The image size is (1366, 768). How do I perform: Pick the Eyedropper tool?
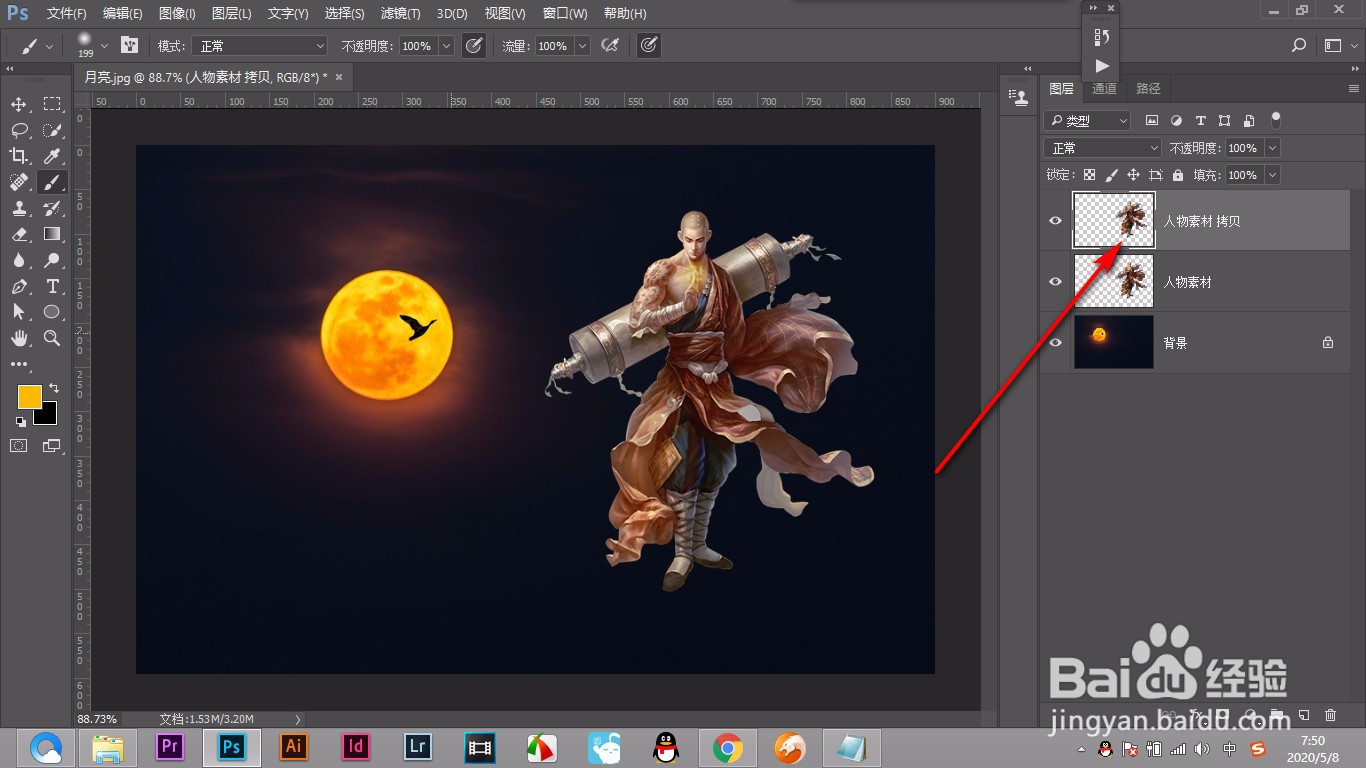pyautogui.click(x=52, y=156)
